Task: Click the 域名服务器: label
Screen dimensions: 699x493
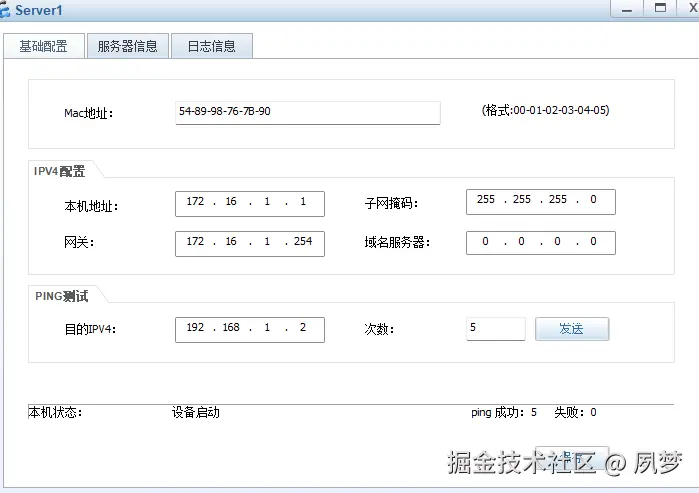Action: point(397,242)
